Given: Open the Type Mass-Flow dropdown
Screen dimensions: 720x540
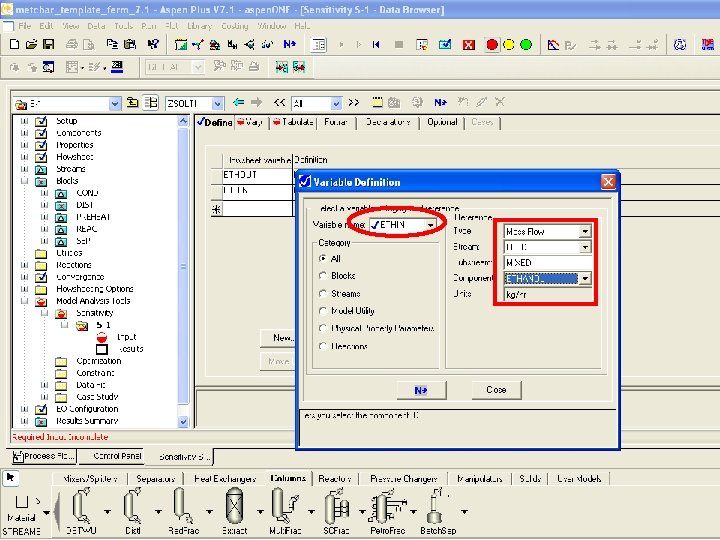Looking at the screenshot, I should [x=585, y=231].
